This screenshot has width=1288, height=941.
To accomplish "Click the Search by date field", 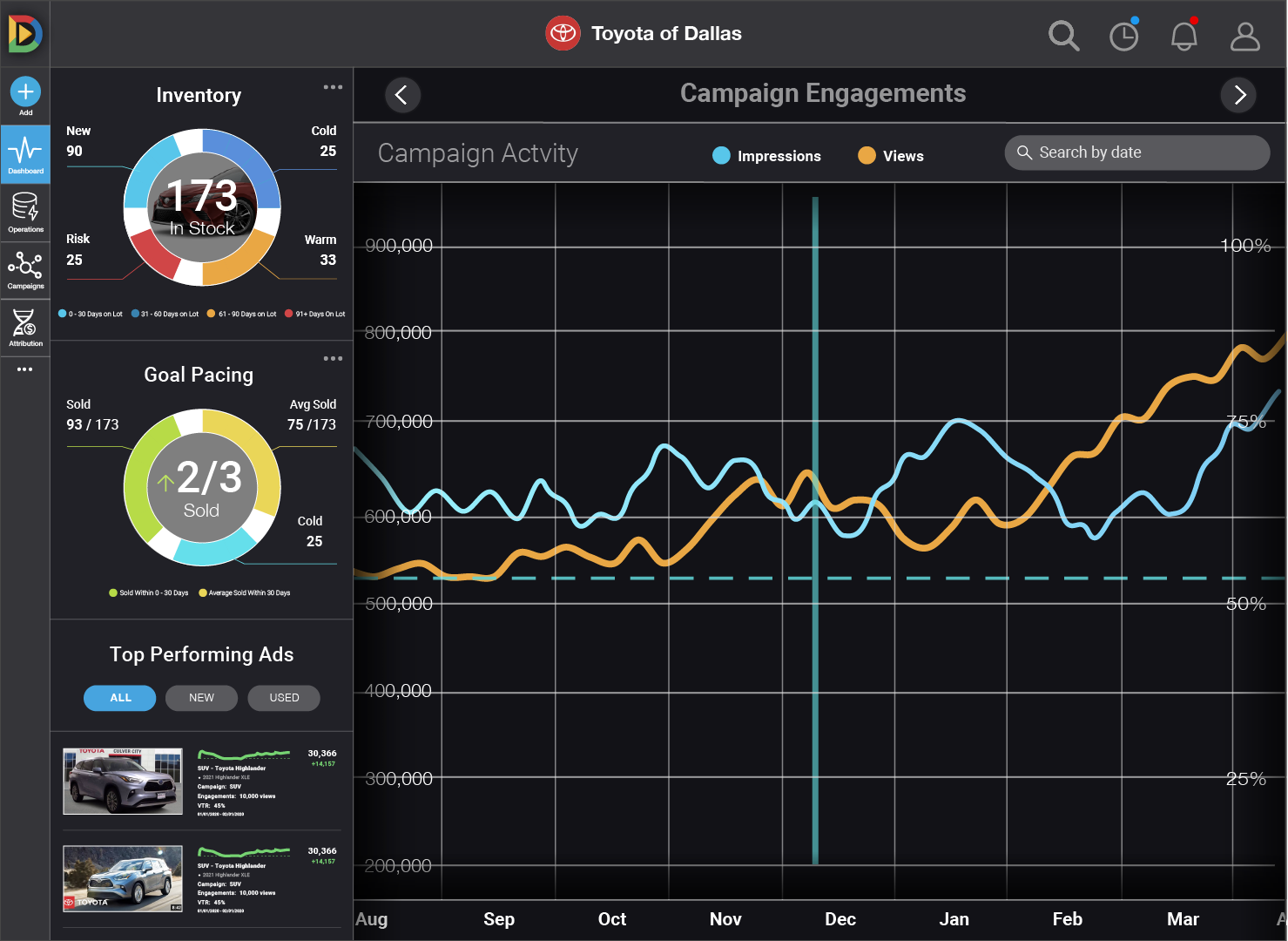I will tap(1136, 152).
